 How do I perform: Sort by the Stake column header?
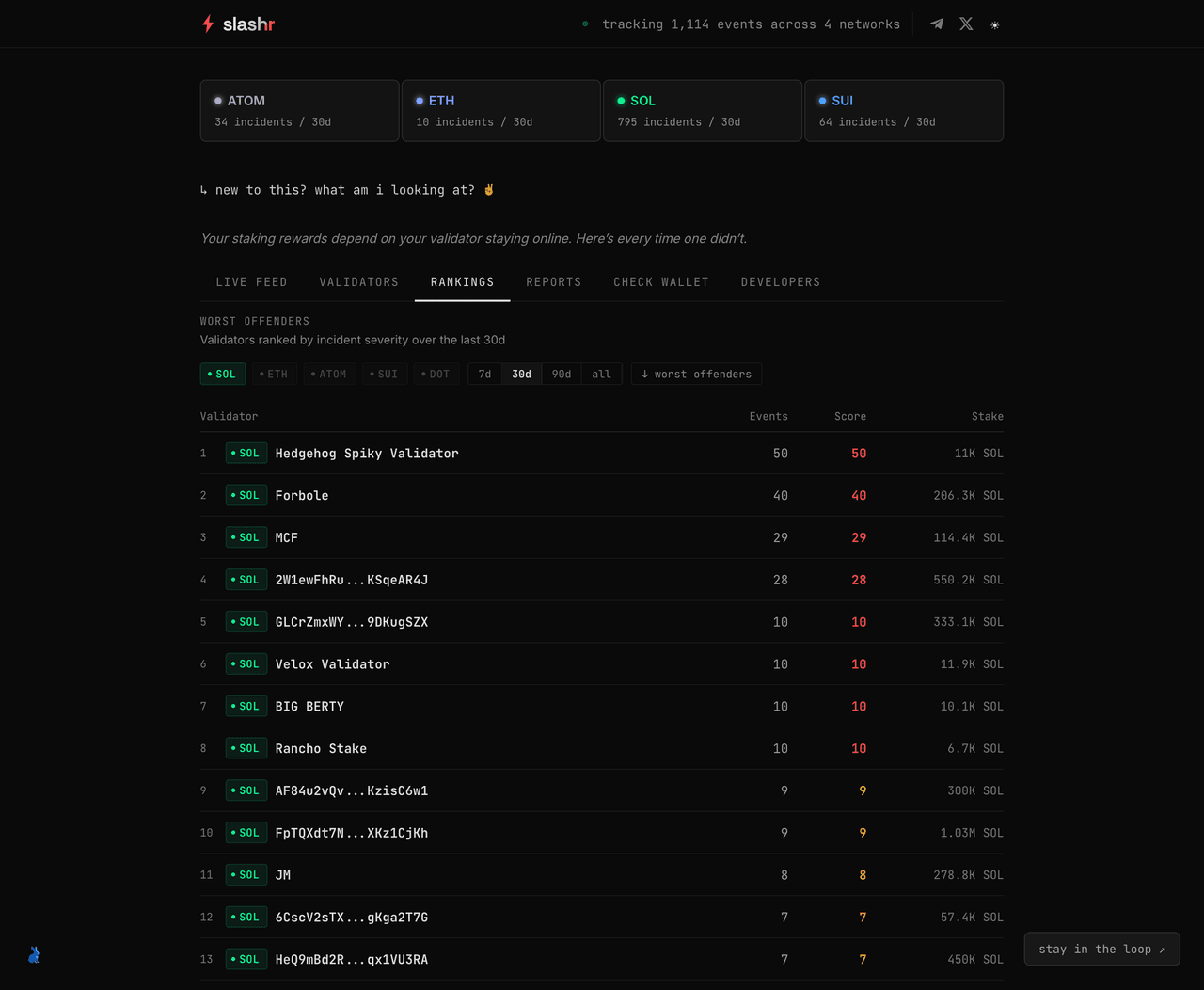[x=987, y=417]
